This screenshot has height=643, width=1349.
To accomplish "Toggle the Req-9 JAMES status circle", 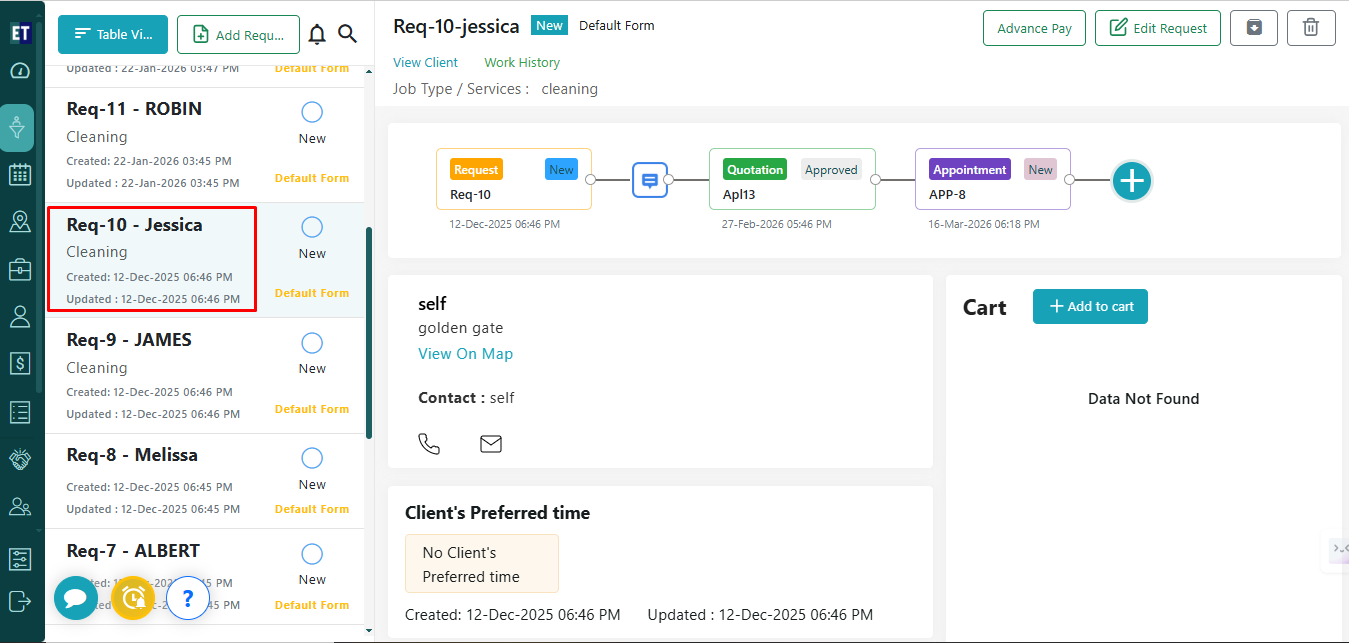I will pos(312,343).
